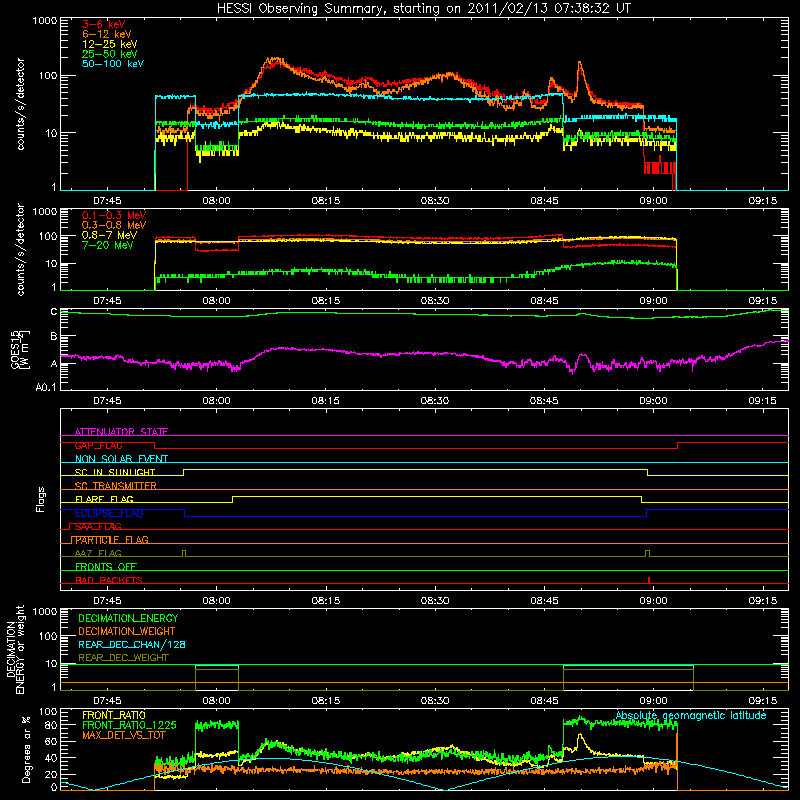Click the MAX_DET_VS_TOT legend label
Image resolution: width=800 pixels, height=800 pixels.
pyautogui.click(x=126, y=735)
